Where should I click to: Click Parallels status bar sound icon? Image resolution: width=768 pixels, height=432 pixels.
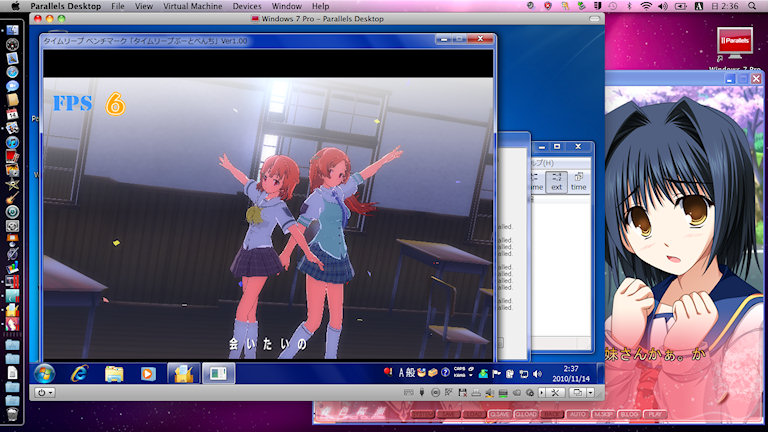(489, 393)
